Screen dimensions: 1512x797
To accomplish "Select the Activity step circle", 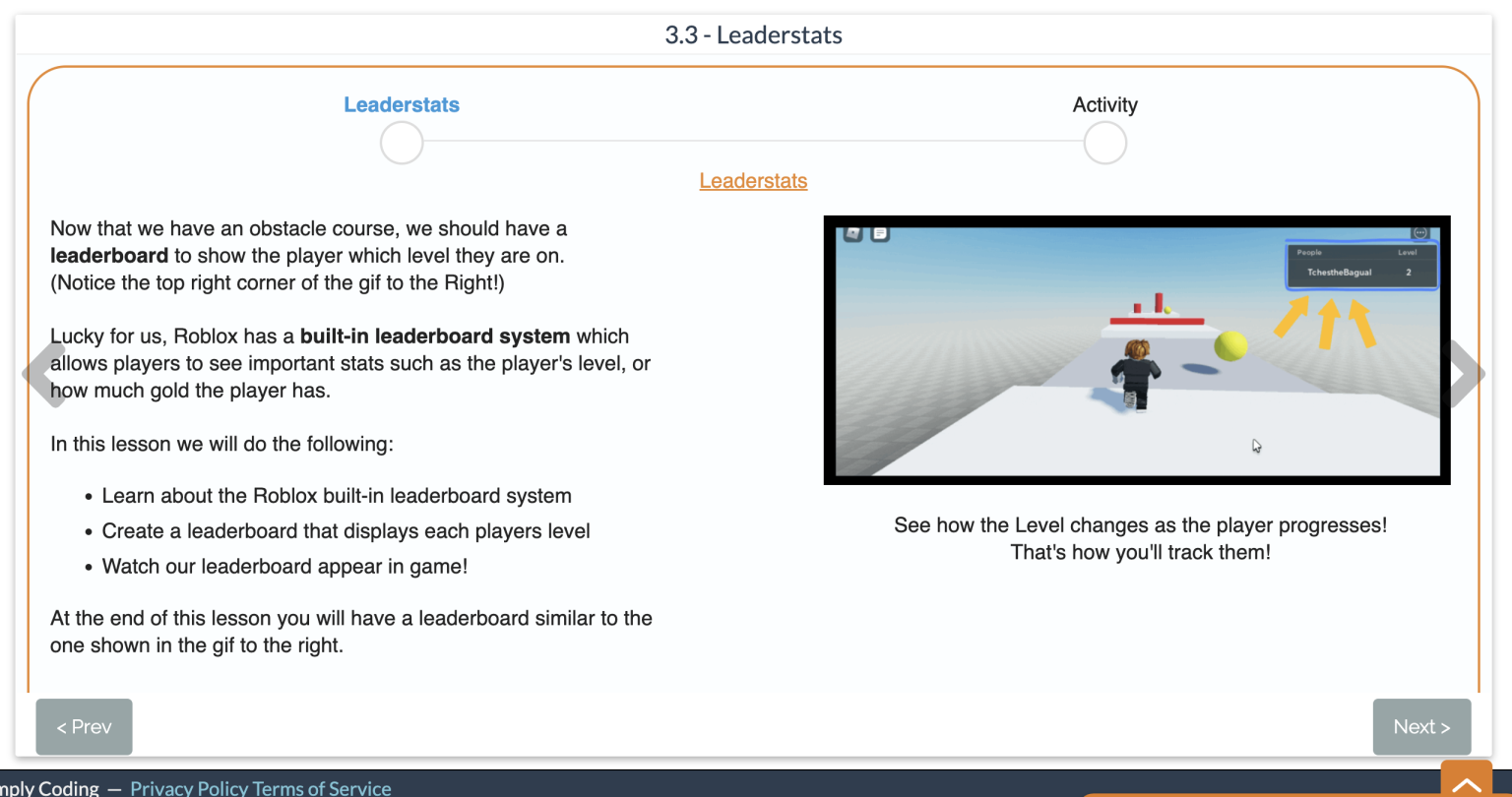I will [x=1104, y=142].
